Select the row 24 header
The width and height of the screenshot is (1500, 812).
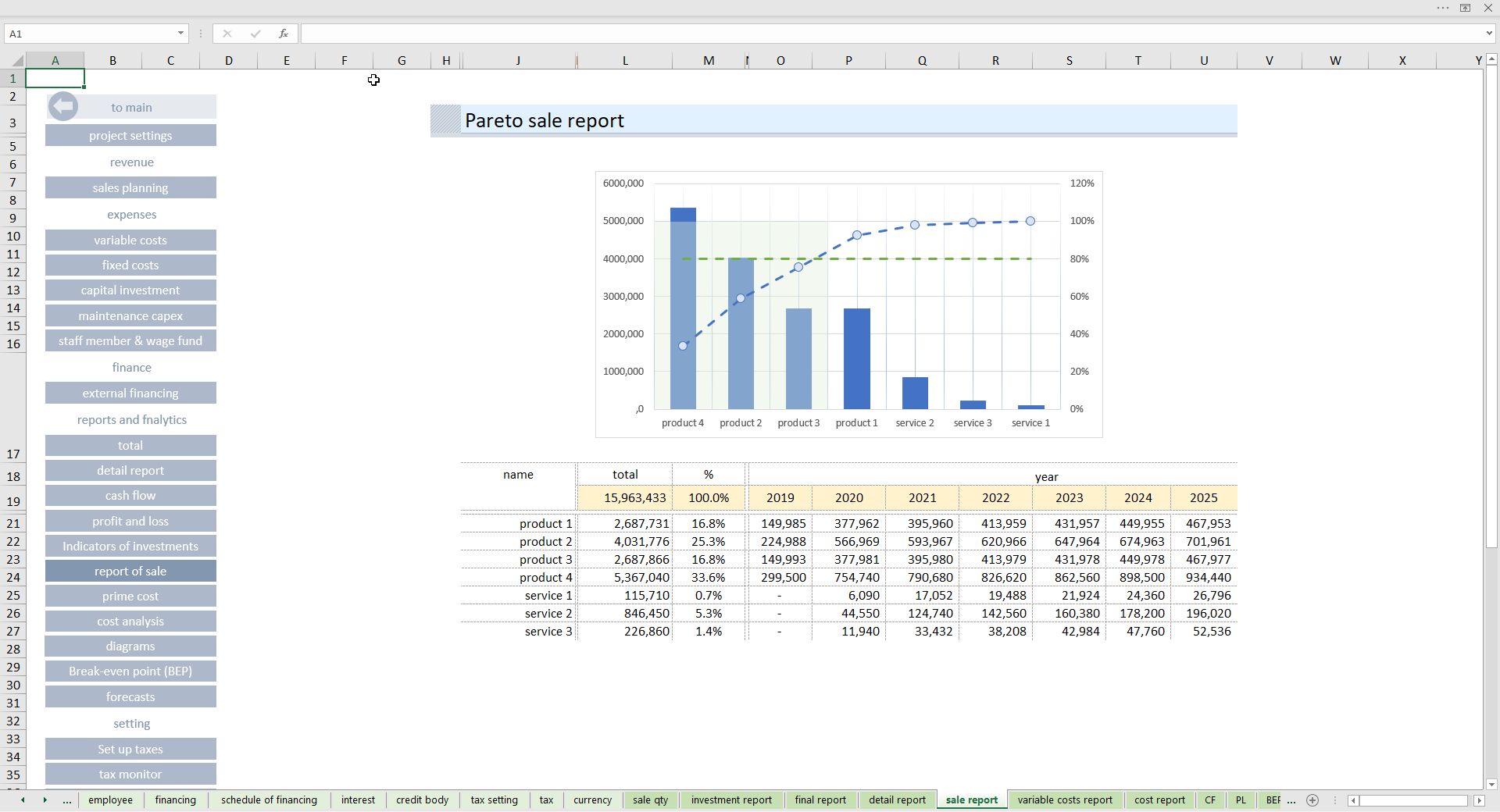pyautogui.click(x=13, y=577)
